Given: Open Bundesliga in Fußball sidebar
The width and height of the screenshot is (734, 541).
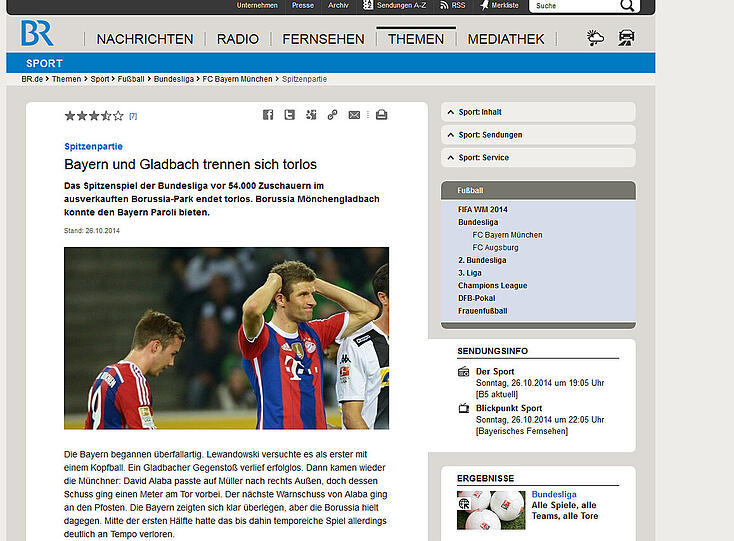Looking at the screenshot, I should coord(478,222).
